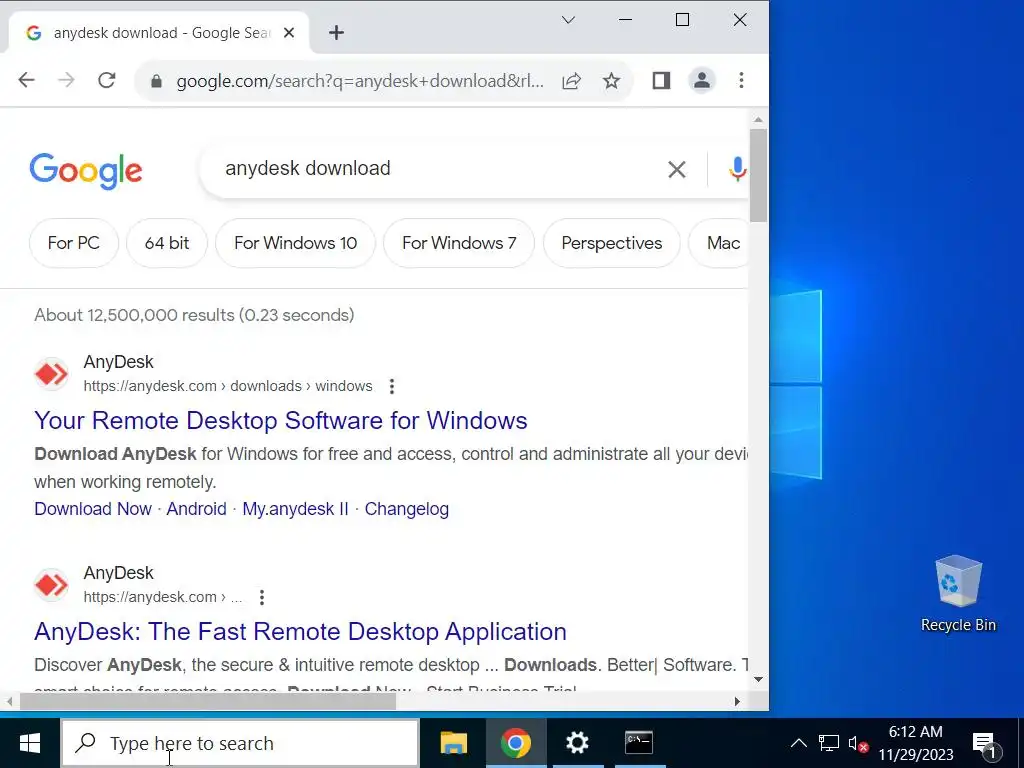The image size is (1024, 768).
Task: Open Chrome's three-dot customize menu
Action: (741, 80)
